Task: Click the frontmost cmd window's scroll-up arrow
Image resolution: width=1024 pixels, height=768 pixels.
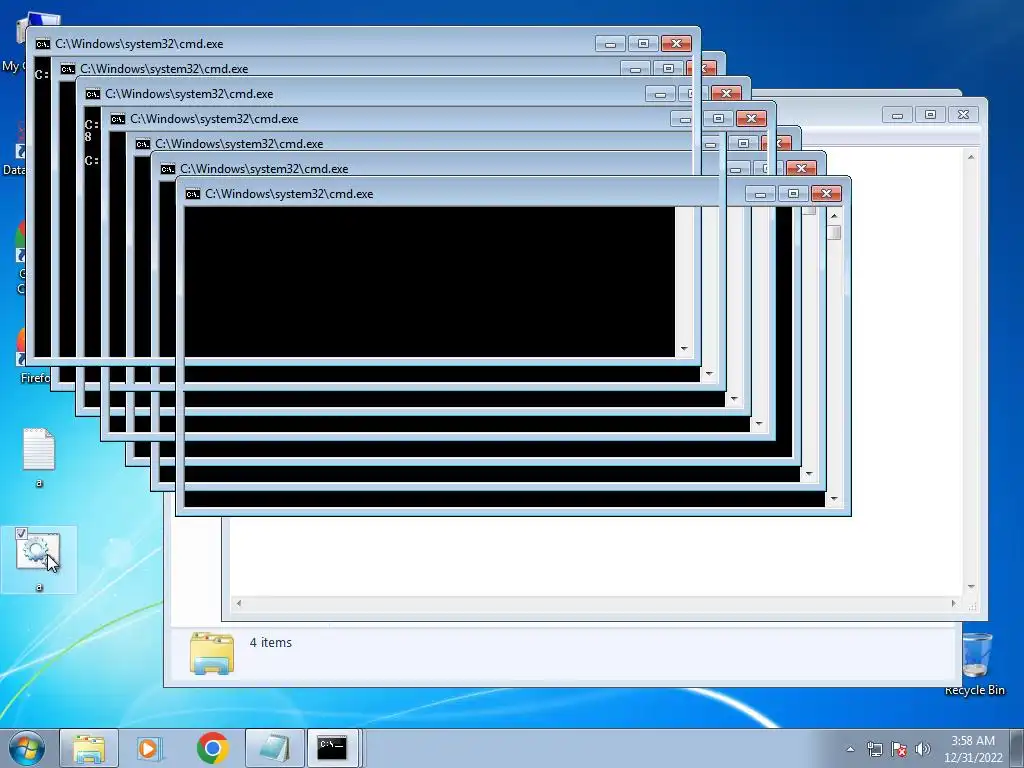Action: pyautogui.click(x=834, y=216)
